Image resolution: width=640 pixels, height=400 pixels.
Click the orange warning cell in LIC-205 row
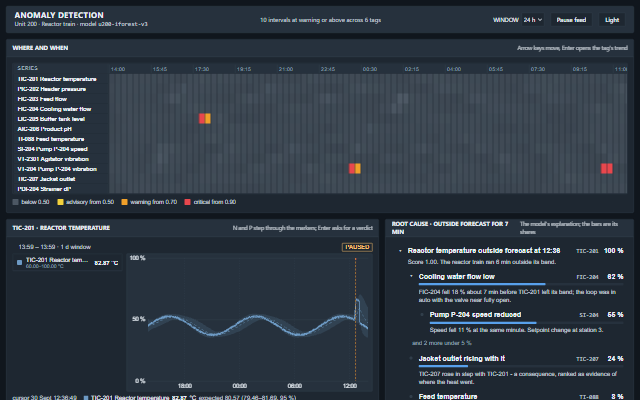click(x=208, y=119)
